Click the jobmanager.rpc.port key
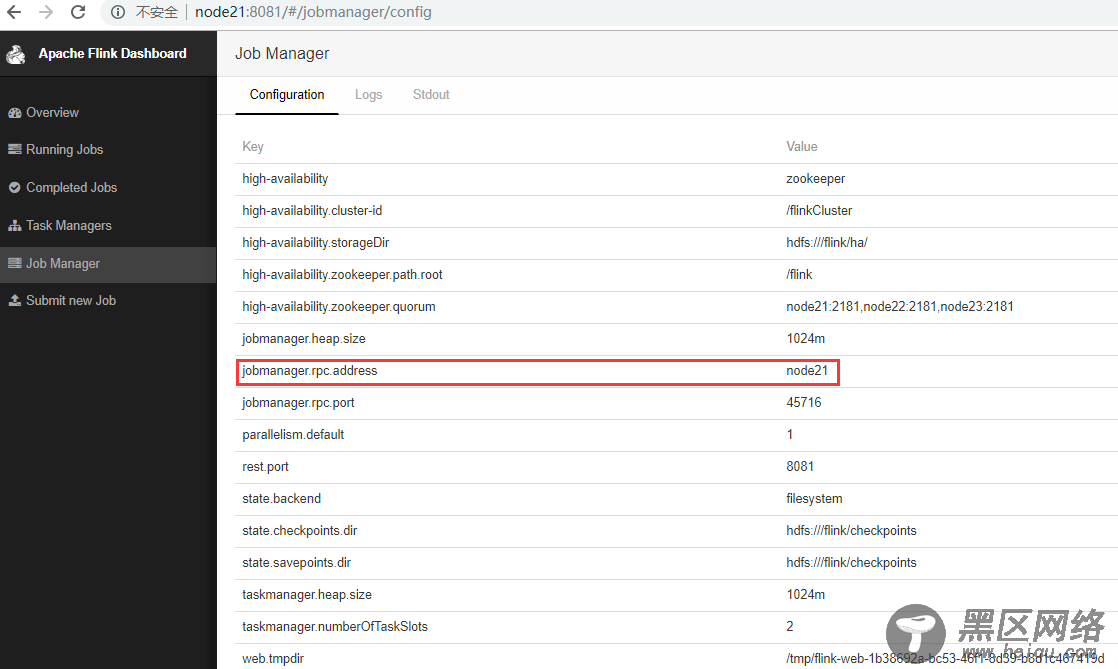Viewport: 1118px width, 669px height. [x=298, y=403]
